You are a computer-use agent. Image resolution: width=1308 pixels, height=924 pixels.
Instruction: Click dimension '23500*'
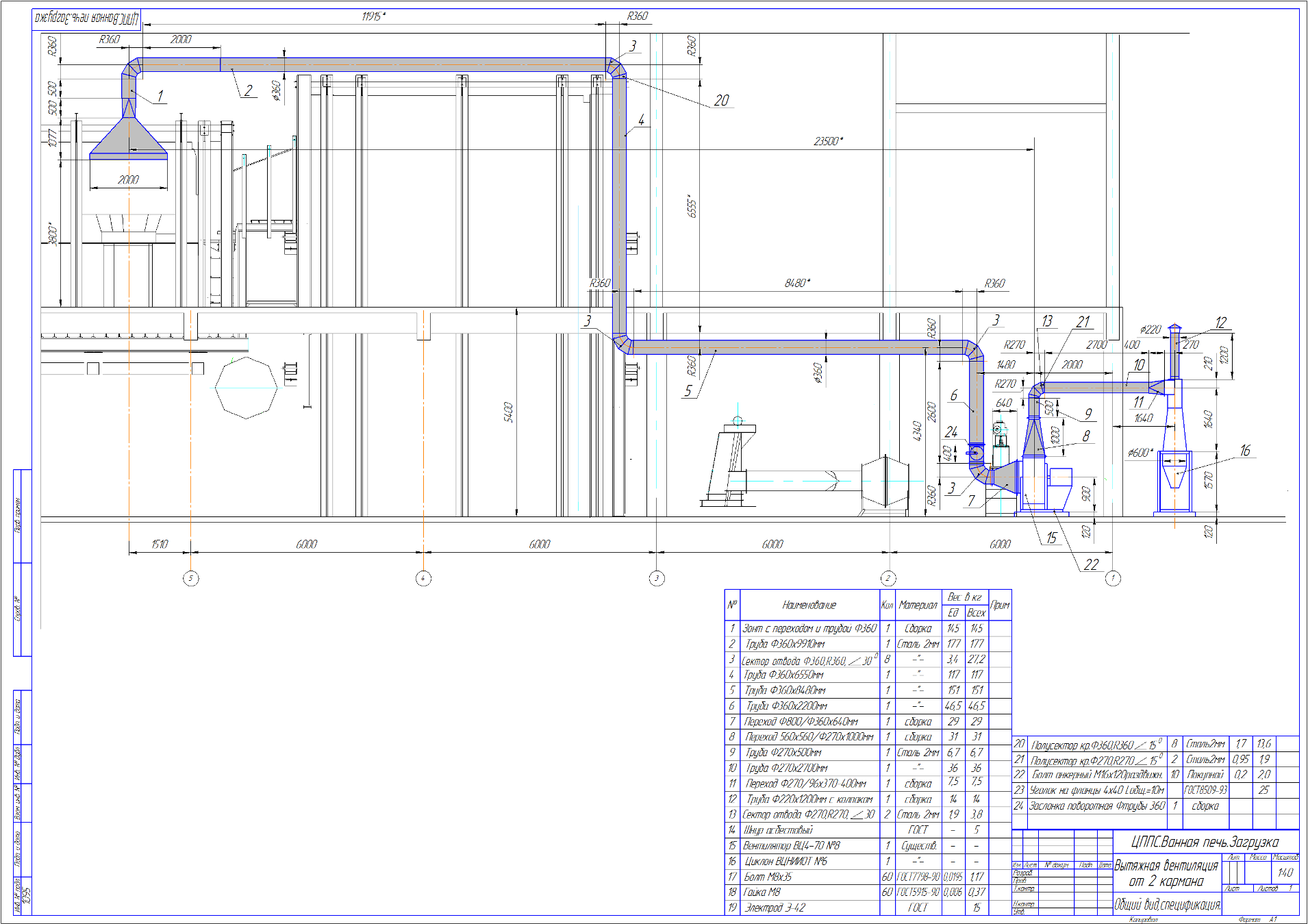pyautogui.click(x=828, y=141)
